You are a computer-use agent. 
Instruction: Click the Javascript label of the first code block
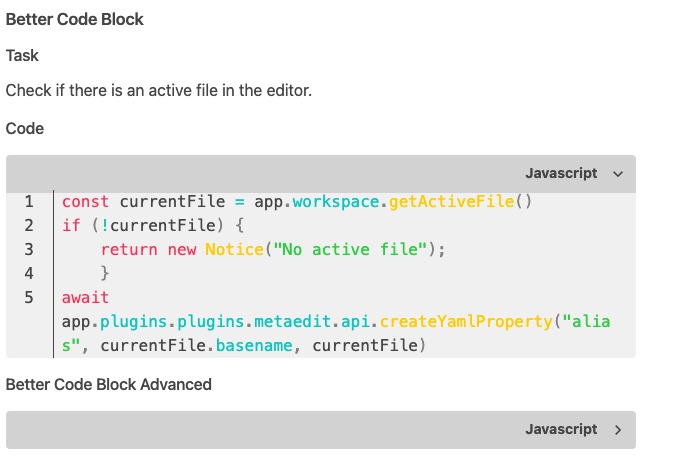561,174
